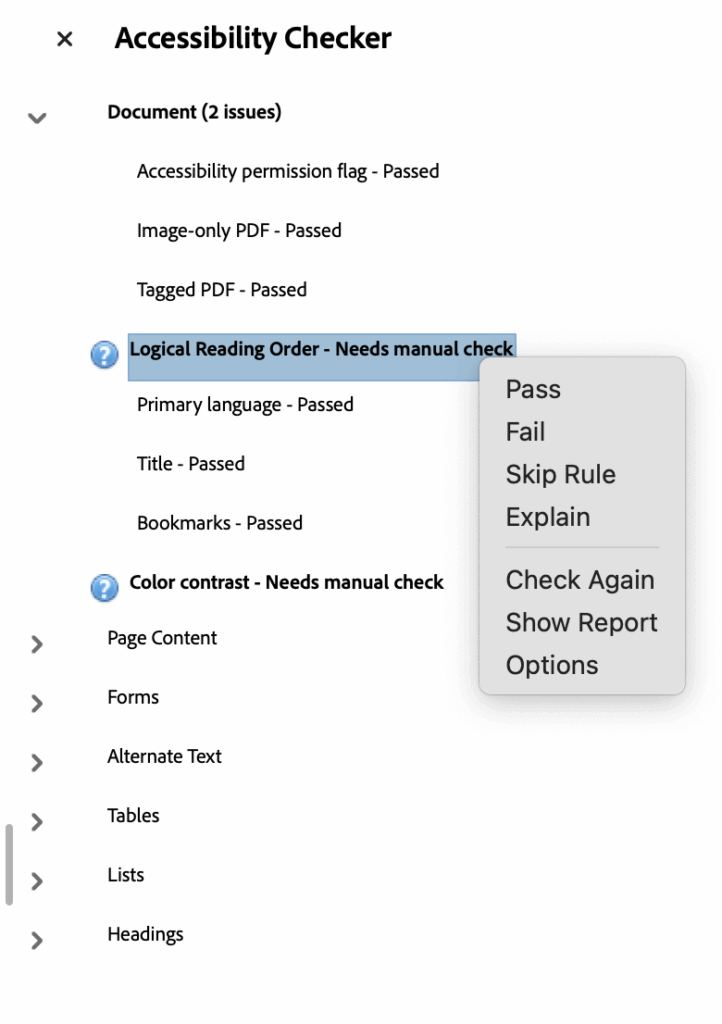Select Pass from the context menu
The height and width of the screenshot is (1024, 722).
tap(533, 389)
